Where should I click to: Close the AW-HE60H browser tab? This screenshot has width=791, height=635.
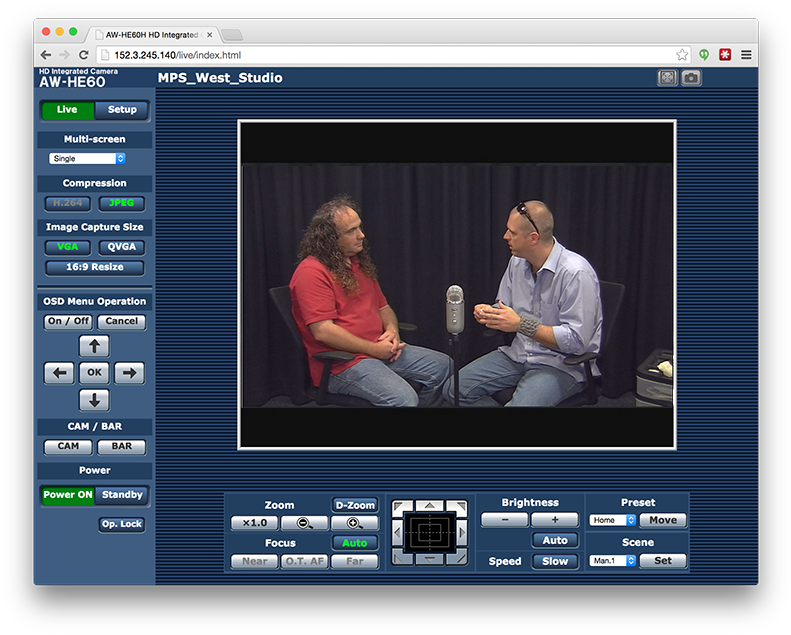tap(209, 35)
